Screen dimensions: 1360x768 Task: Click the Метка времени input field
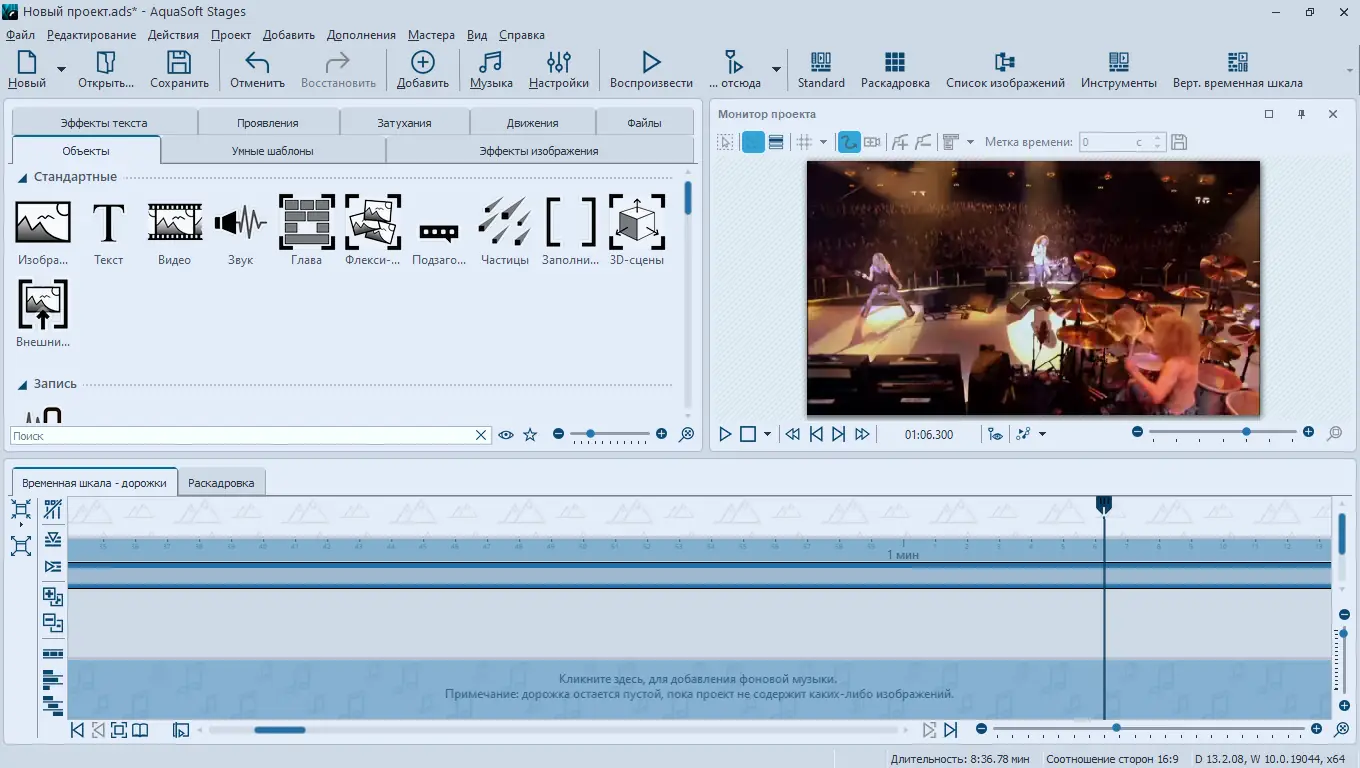click(x=1115, y=142)
